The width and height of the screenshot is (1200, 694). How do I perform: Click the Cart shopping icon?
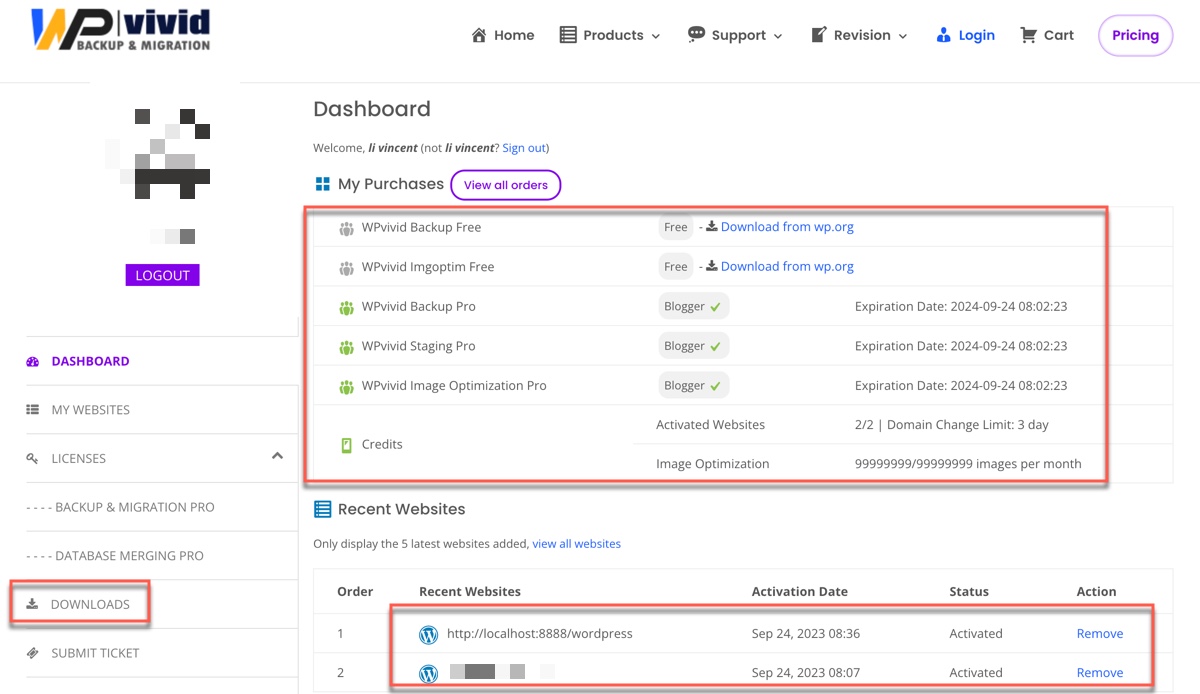point(1028,35)
